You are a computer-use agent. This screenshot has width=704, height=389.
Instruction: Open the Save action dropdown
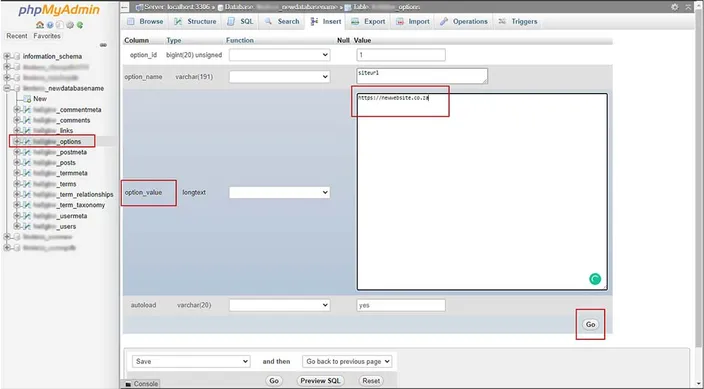[x=191, y=361]
